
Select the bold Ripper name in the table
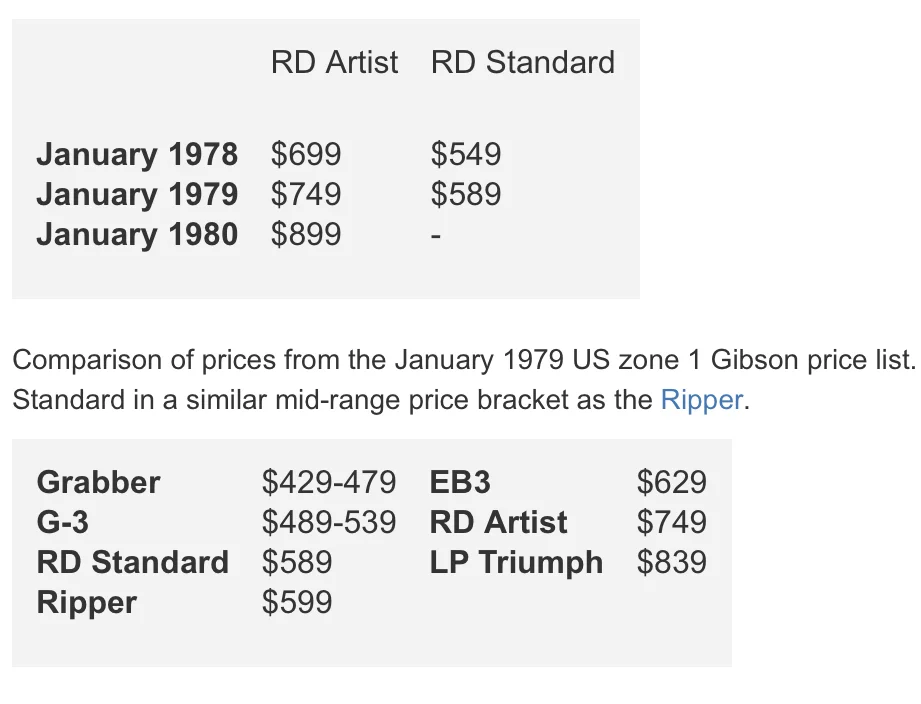86,603
